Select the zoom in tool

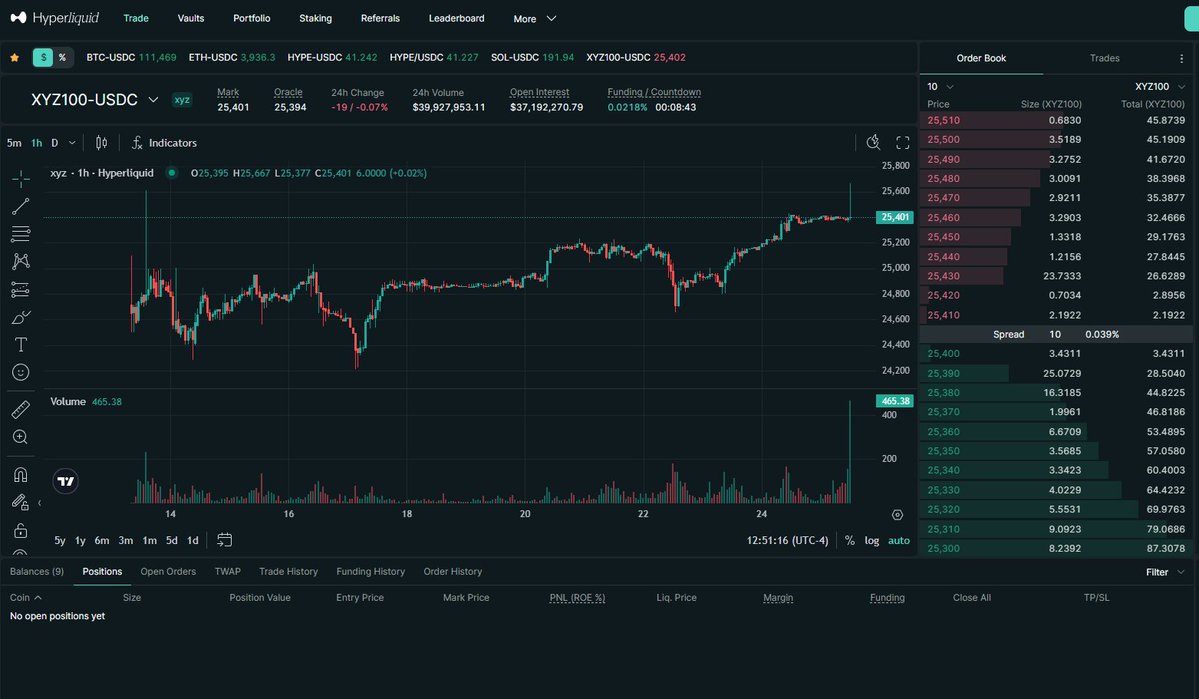[21, 437]
